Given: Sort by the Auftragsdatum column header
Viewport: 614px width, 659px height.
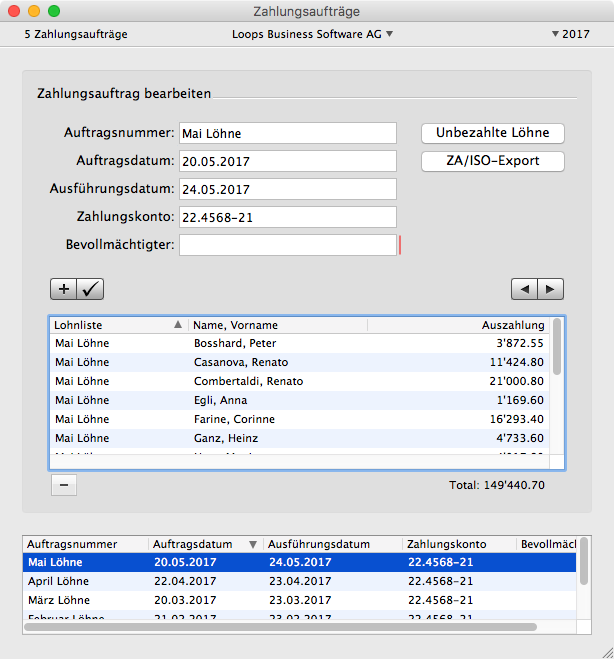Looking at the screenshot, I should (x=206, y=544).
